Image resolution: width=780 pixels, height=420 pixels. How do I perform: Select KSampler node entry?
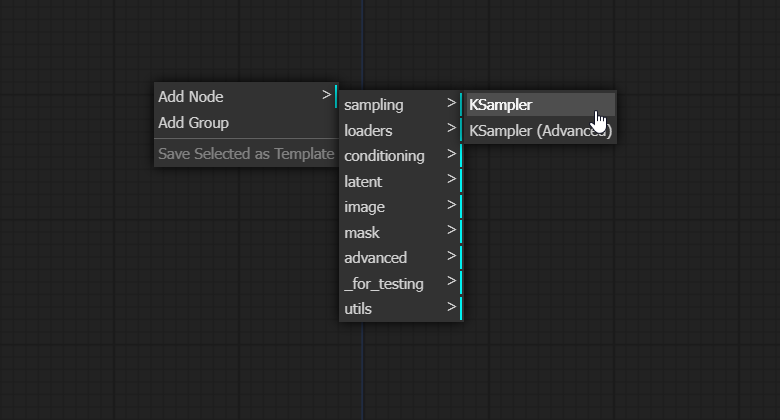tap(541, 105)
